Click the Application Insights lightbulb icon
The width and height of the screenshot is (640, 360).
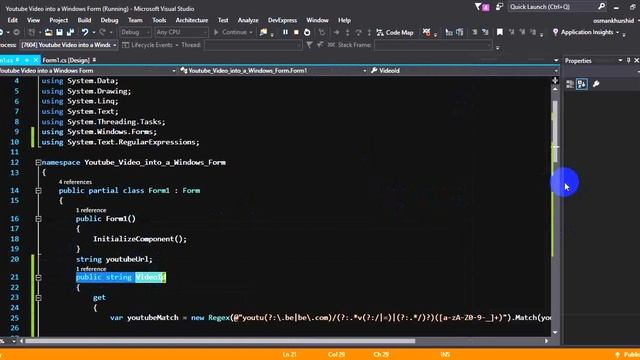[x=555, y=32]
